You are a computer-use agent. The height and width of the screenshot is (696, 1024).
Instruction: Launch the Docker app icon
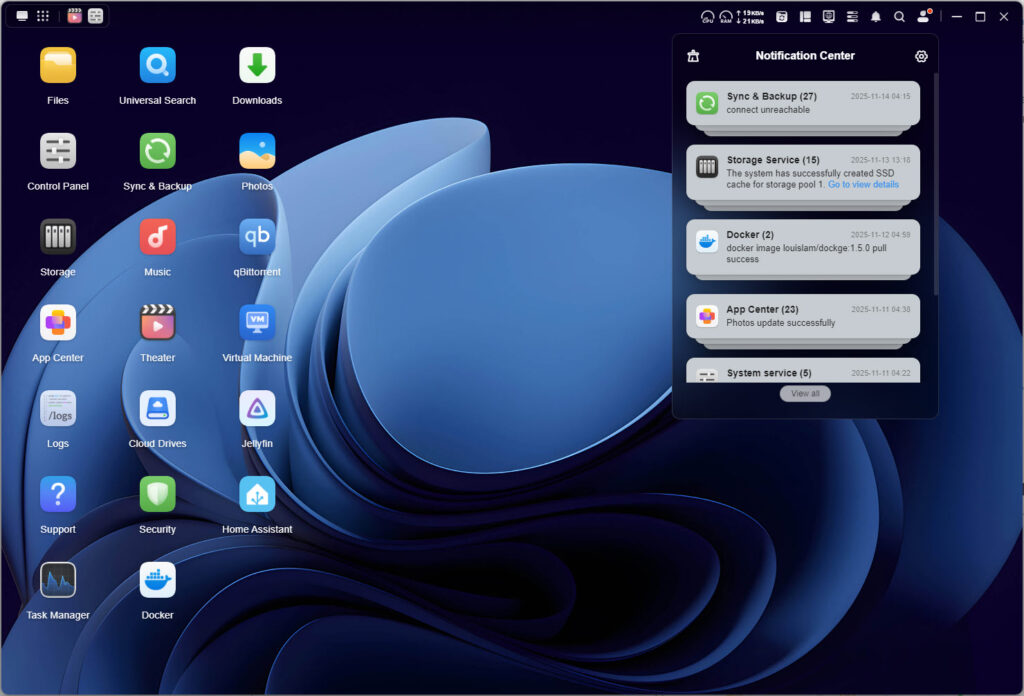click(x=157, y=580)
